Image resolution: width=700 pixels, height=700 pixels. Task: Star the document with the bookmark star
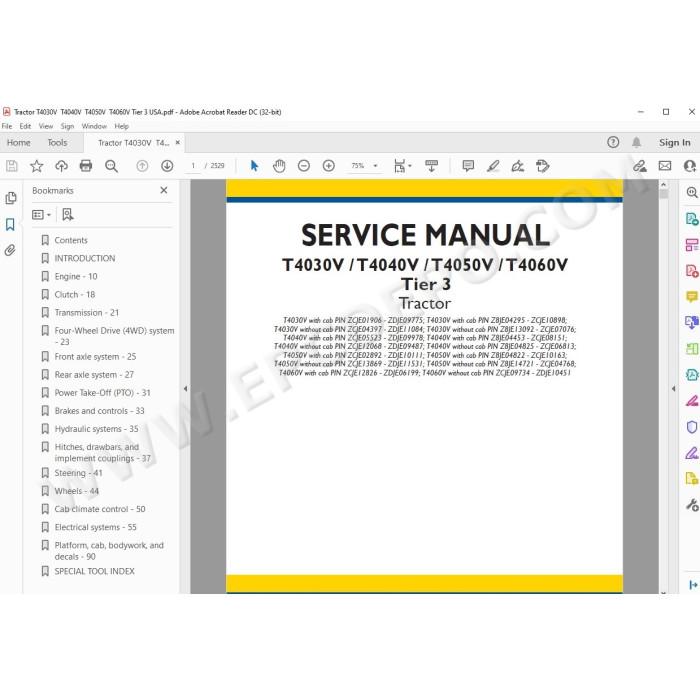click(x=37, y=166)
